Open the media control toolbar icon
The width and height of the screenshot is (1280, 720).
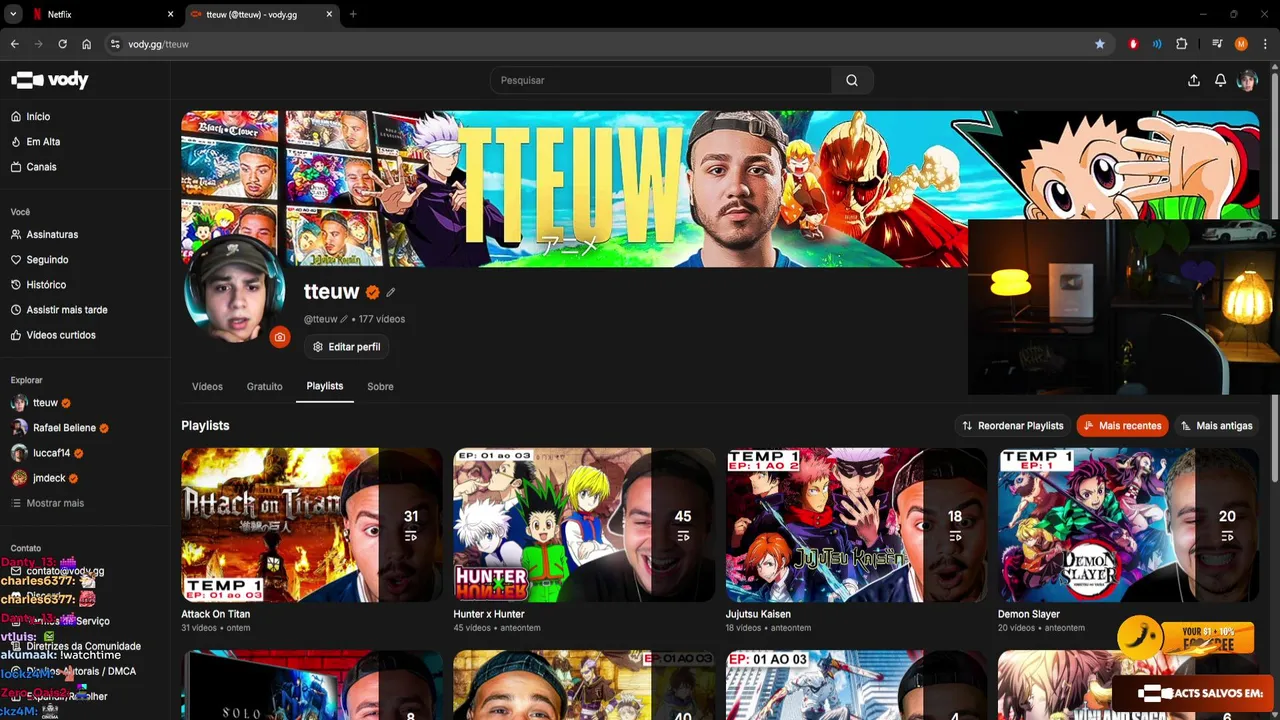point(1217,44)
